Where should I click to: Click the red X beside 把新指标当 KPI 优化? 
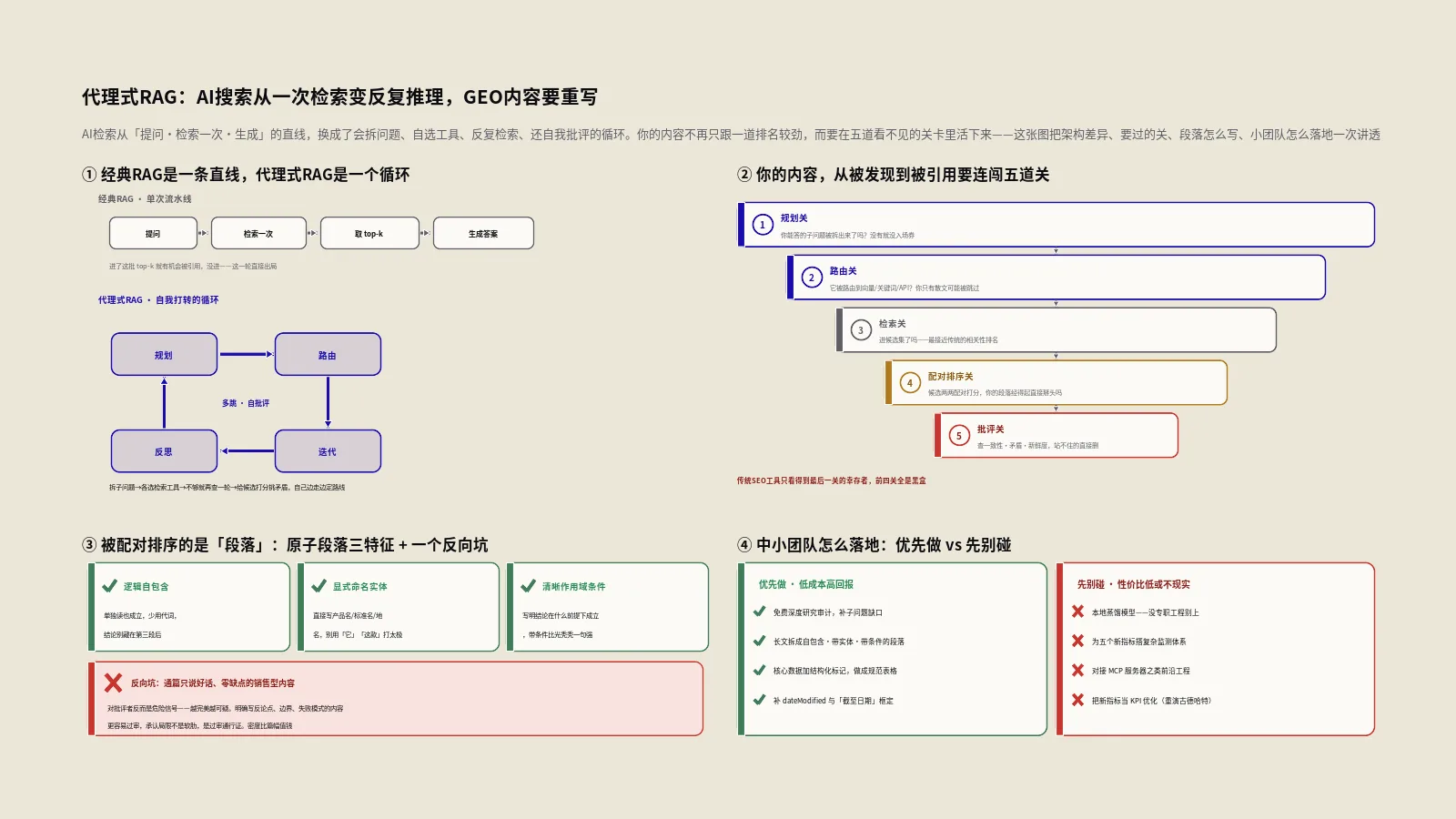(1078, 700)
